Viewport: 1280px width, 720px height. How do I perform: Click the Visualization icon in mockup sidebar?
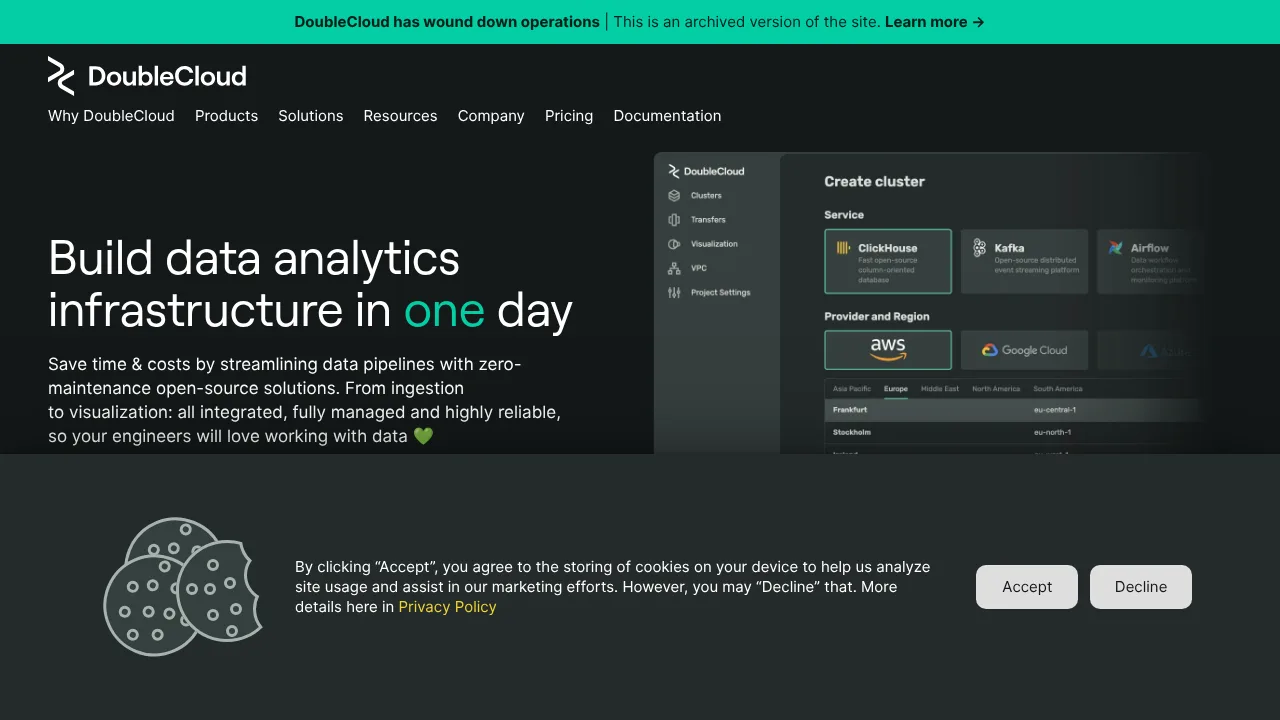(674, 244)
